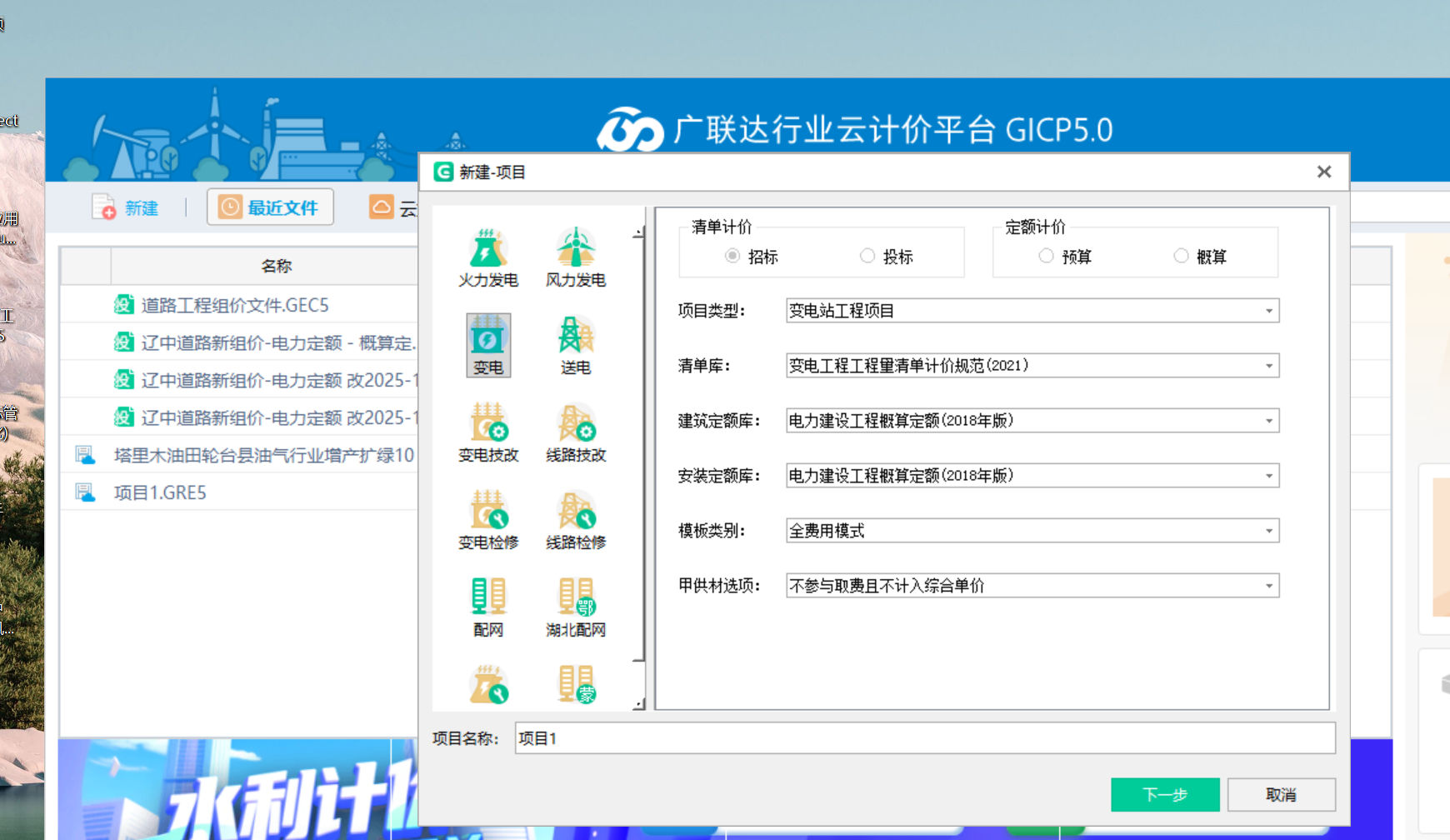Click the 线路检修 icon
Screen dimensions: 1450x840
(575, 518)
